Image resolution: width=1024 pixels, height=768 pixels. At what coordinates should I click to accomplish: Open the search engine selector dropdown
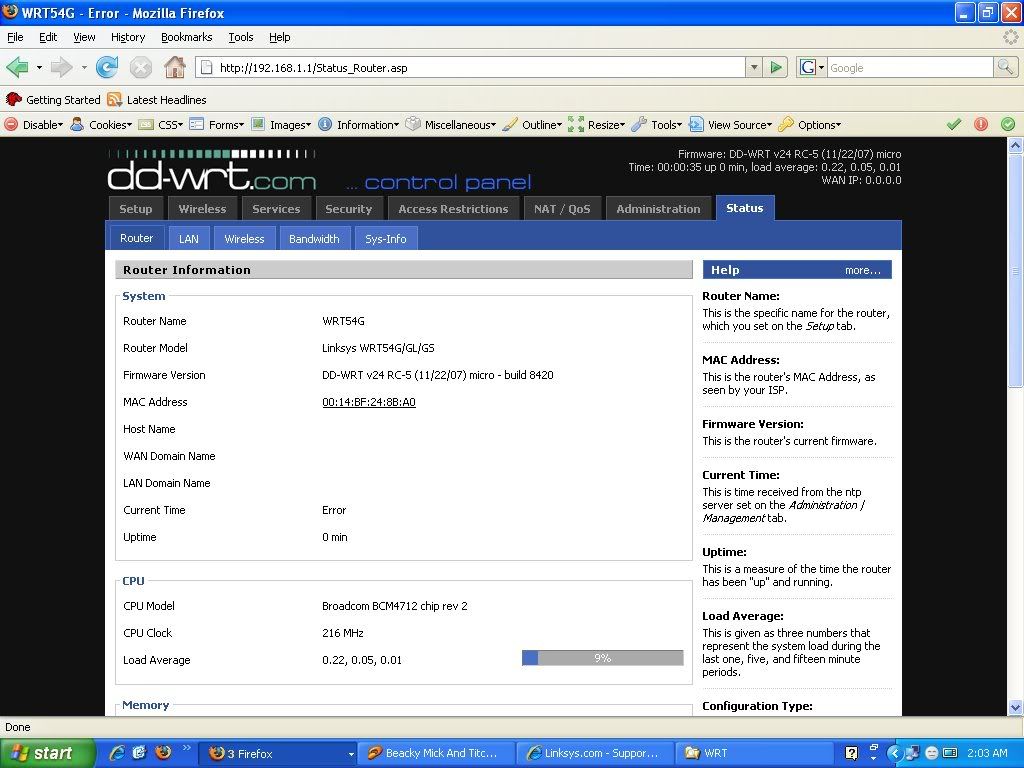[812, 67]
